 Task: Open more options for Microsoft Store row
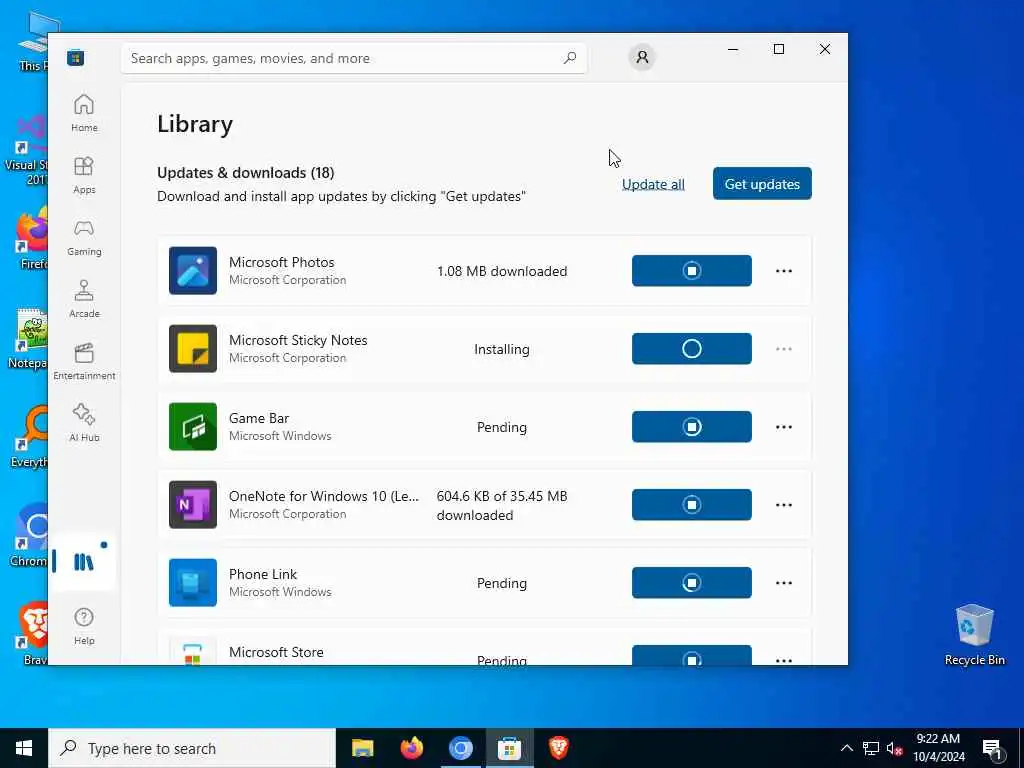[784, 660]
